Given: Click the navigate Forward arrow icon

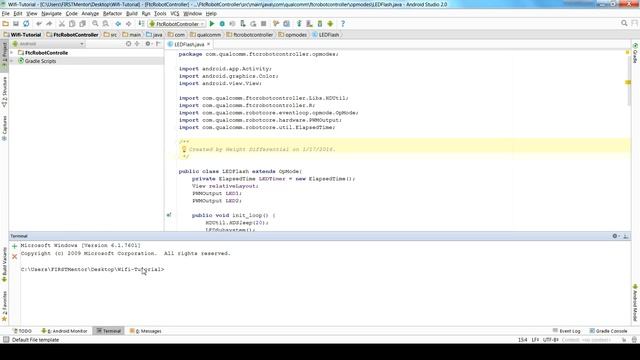Looking at the screenshot, I should click(129, 24).
